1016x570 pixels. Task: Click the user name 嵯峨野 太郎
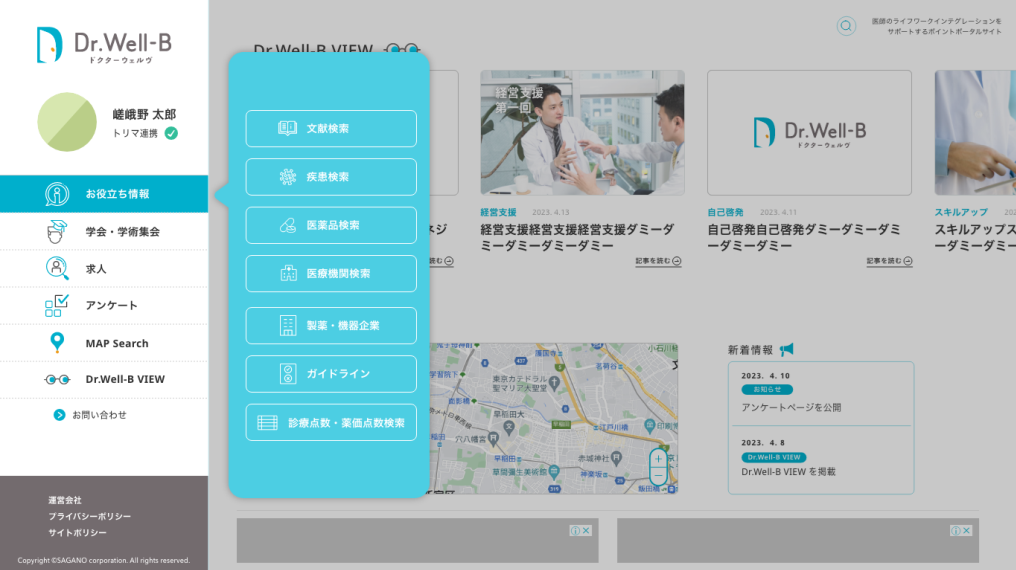tap(144, 115)
